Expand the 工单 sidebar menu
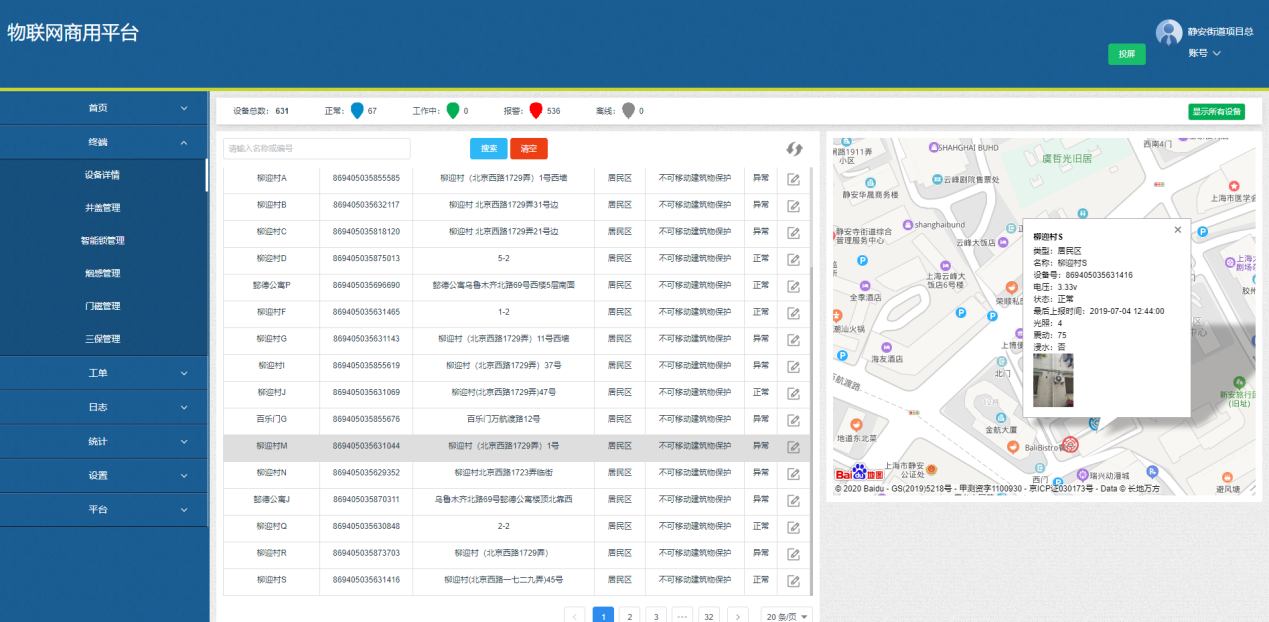1269x622 pixels. [104, 373]
